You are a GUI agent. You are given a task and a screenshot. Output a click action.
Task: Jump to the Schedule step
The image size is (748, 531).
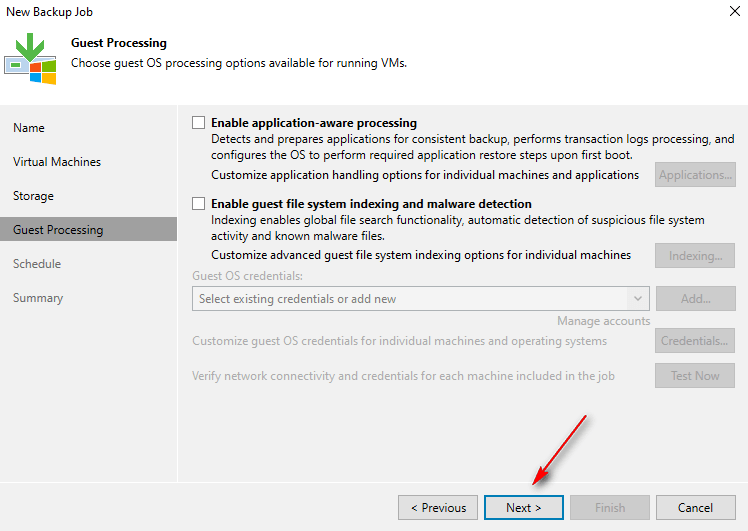(x=37, y=264)
